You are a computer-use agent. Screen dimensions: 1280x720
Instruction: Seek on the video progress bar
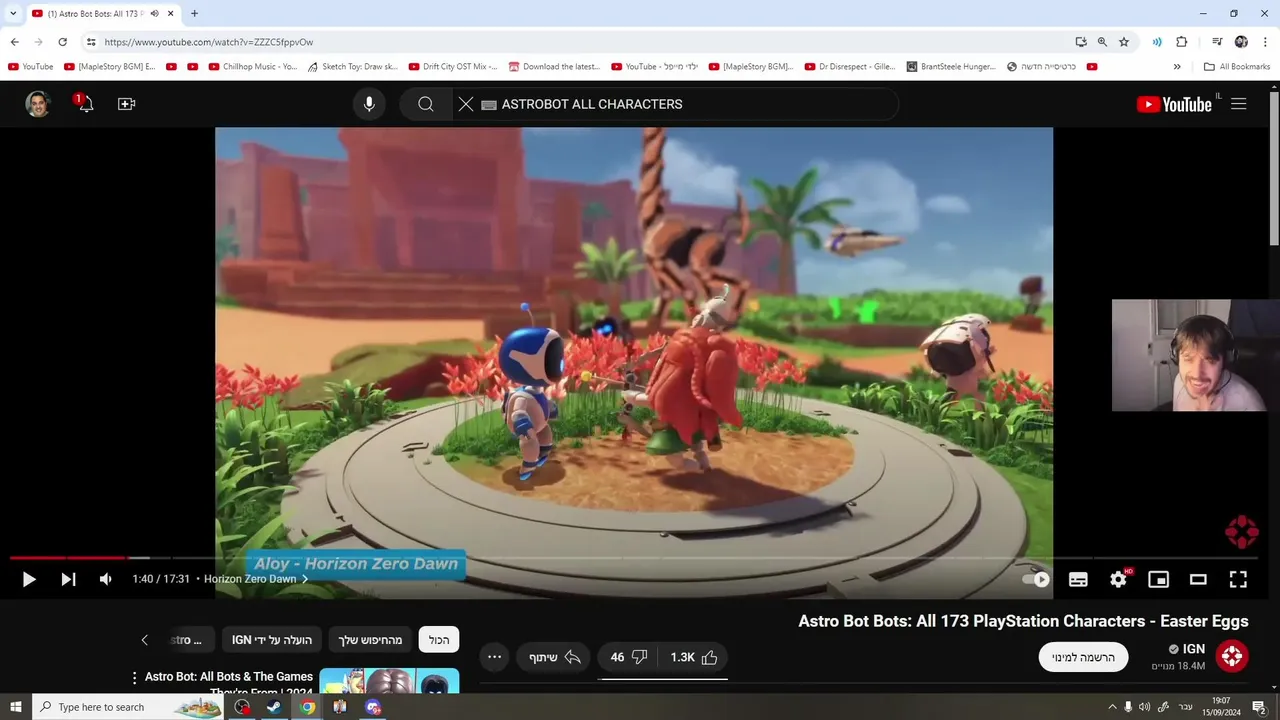(634, 557)
